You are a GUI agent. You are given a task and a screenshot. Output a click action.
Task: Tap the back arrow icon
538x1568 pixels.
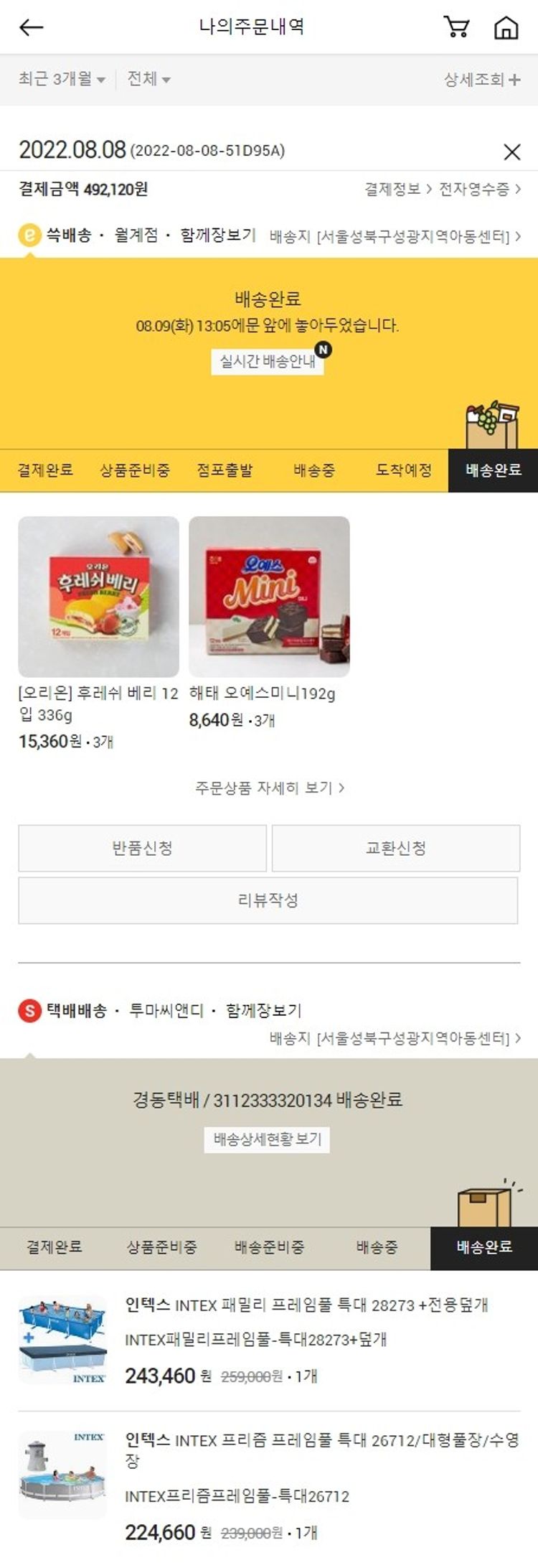pyautogui.click(x=31, y=27)
